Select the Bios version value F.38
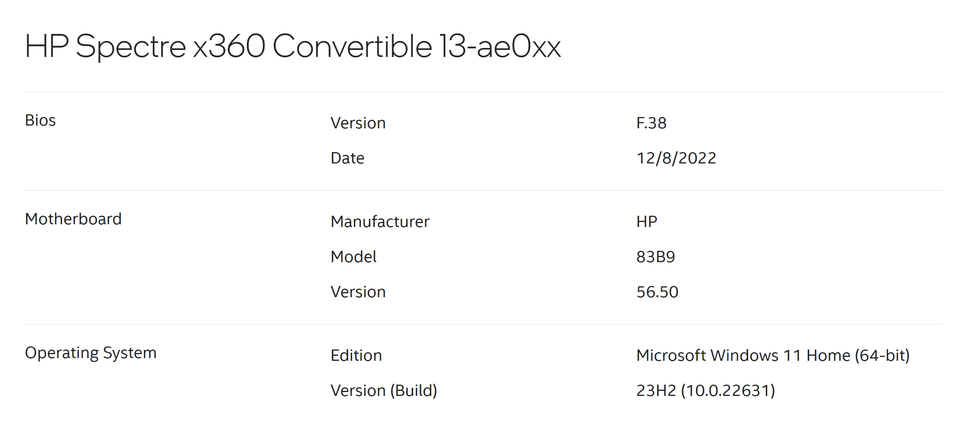The image size is (960, 424). 651,123
